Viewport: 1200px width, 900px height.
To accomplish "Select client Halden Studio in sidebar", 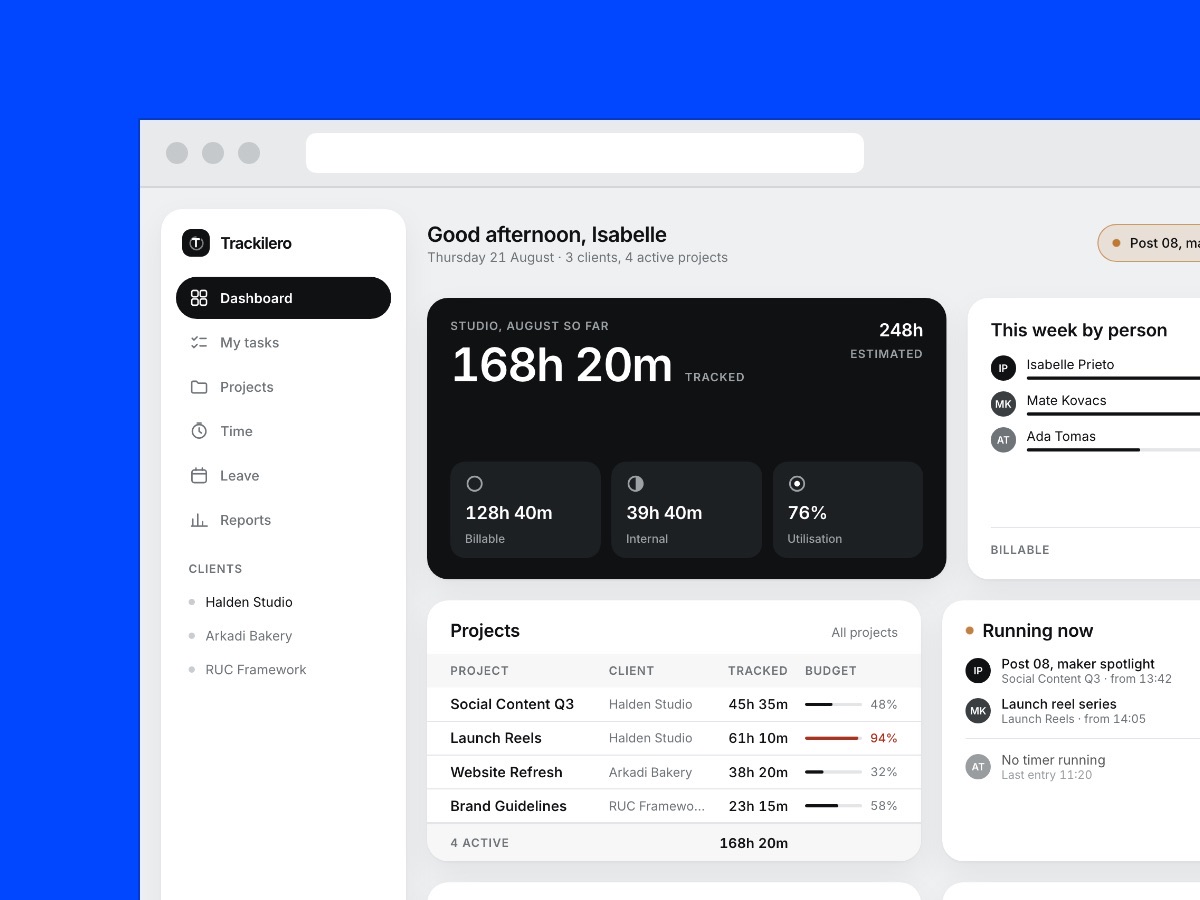I will coord(249,602).
